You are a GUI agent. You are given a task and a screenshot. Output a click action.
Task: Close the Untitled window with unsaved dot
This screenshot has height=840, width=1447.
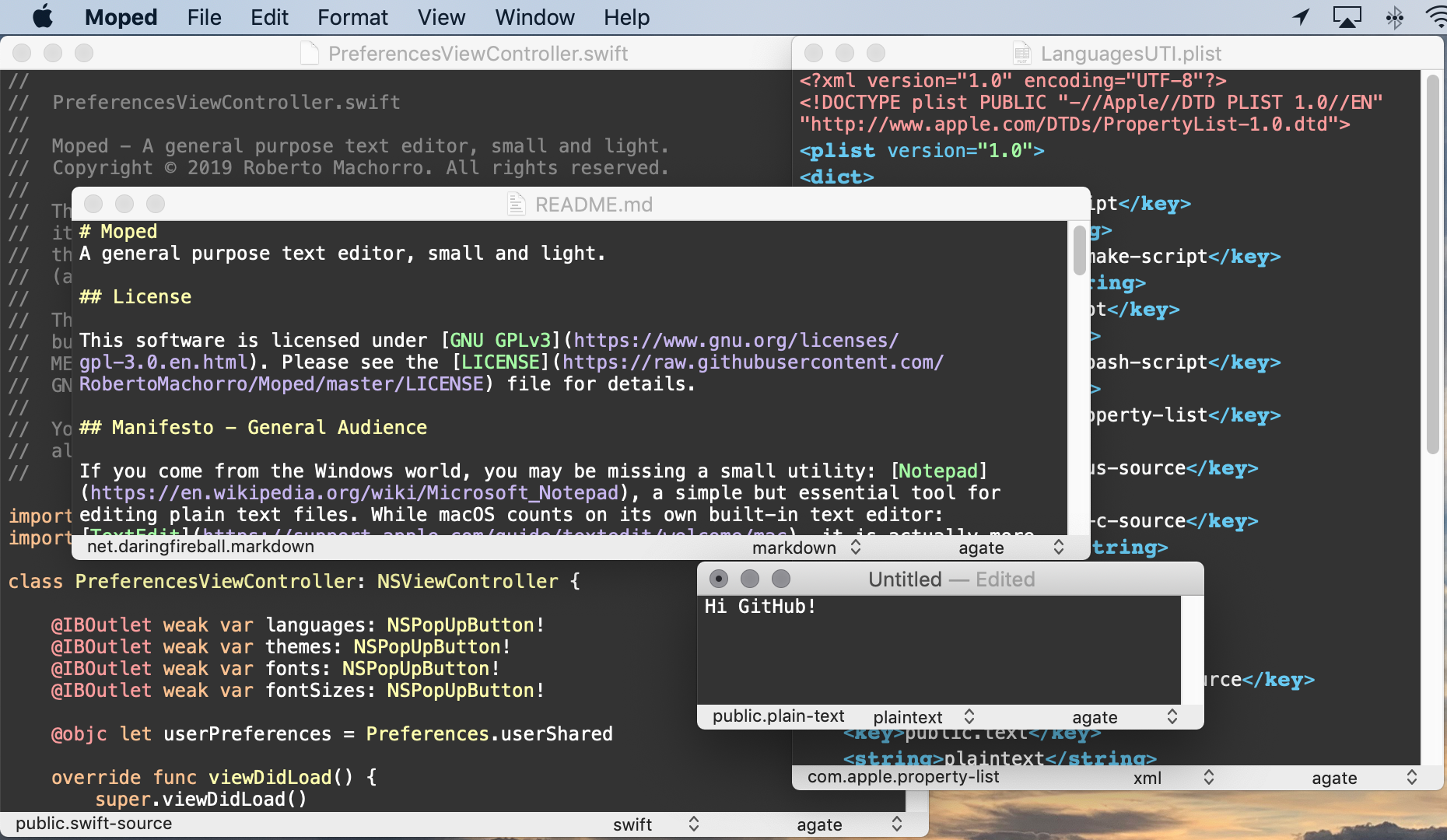(x=719, y=579)
